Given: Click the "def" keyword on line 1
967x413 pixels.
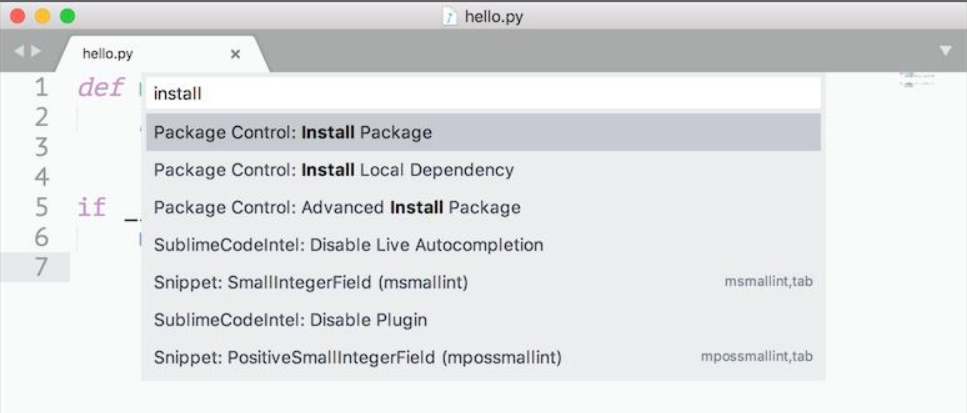Looking at the screenshot, I should point(100,88).
